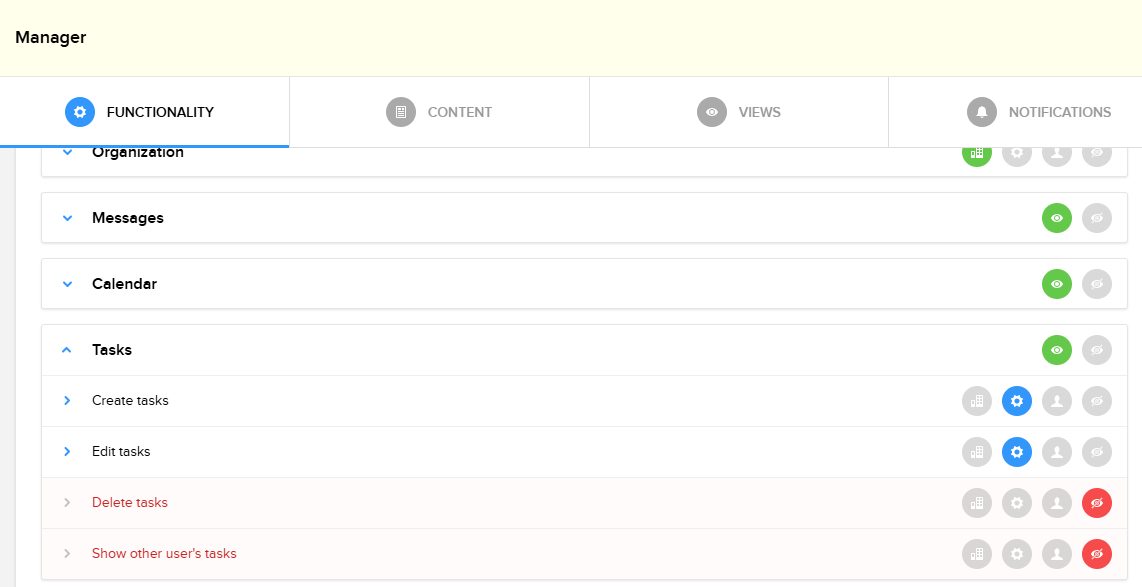Open the blue gear settings for Create tasks
Viewport: 1142px width, 587px height.
point(1017,400)
